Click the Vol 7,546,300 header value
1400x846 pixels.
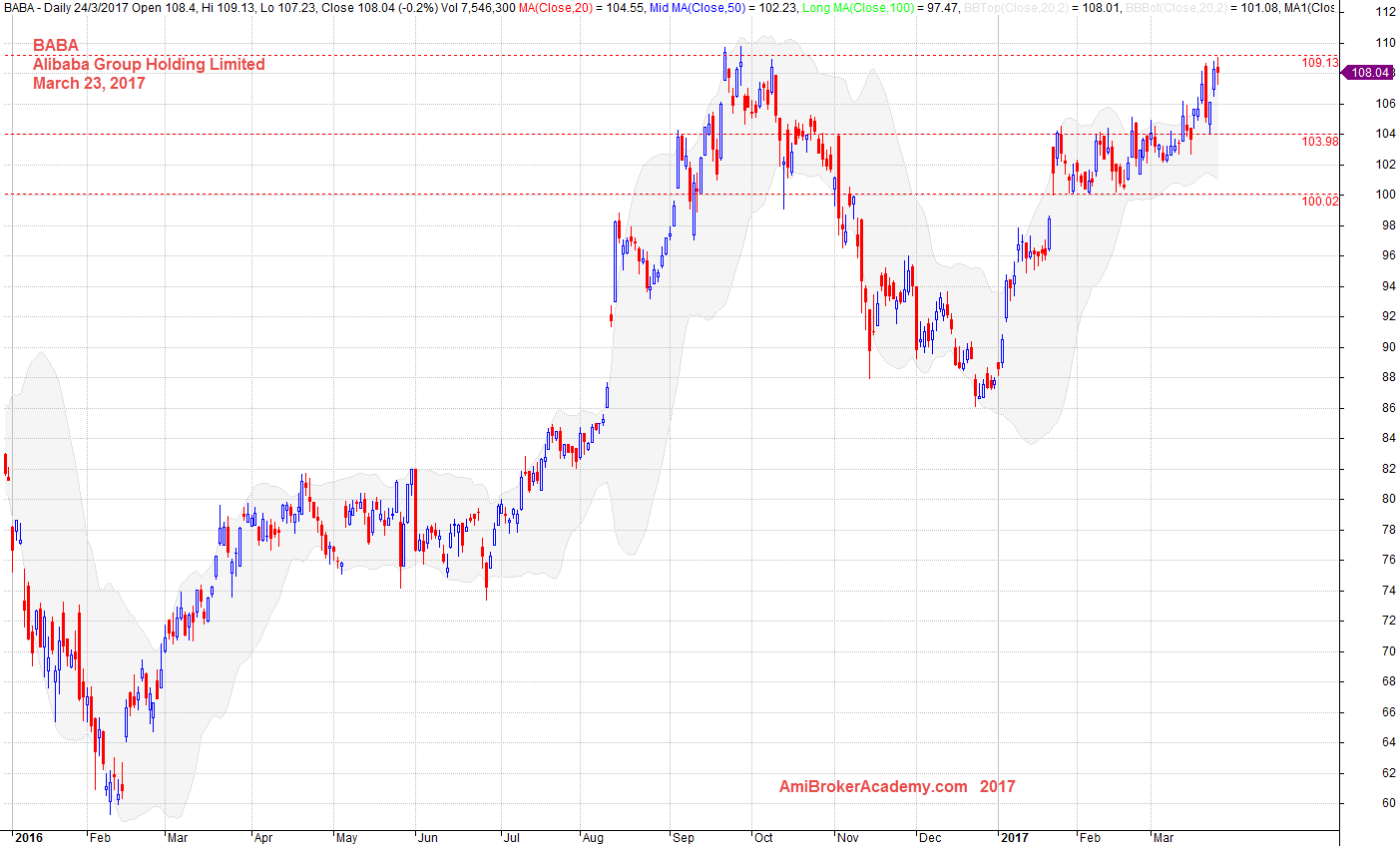click(478, 8)
